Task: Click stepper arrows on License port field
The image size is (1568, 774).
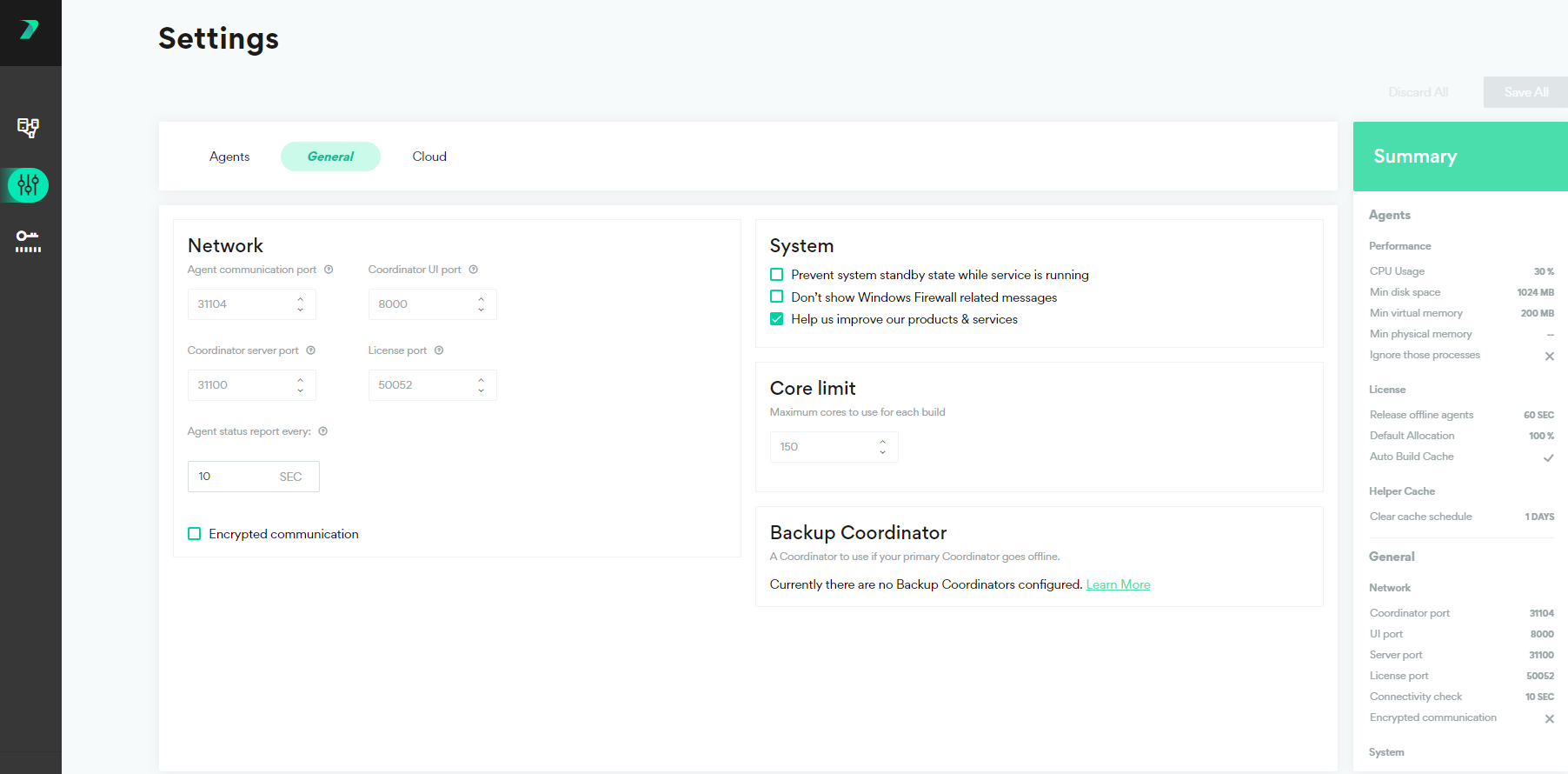Action: pos(482,385)
